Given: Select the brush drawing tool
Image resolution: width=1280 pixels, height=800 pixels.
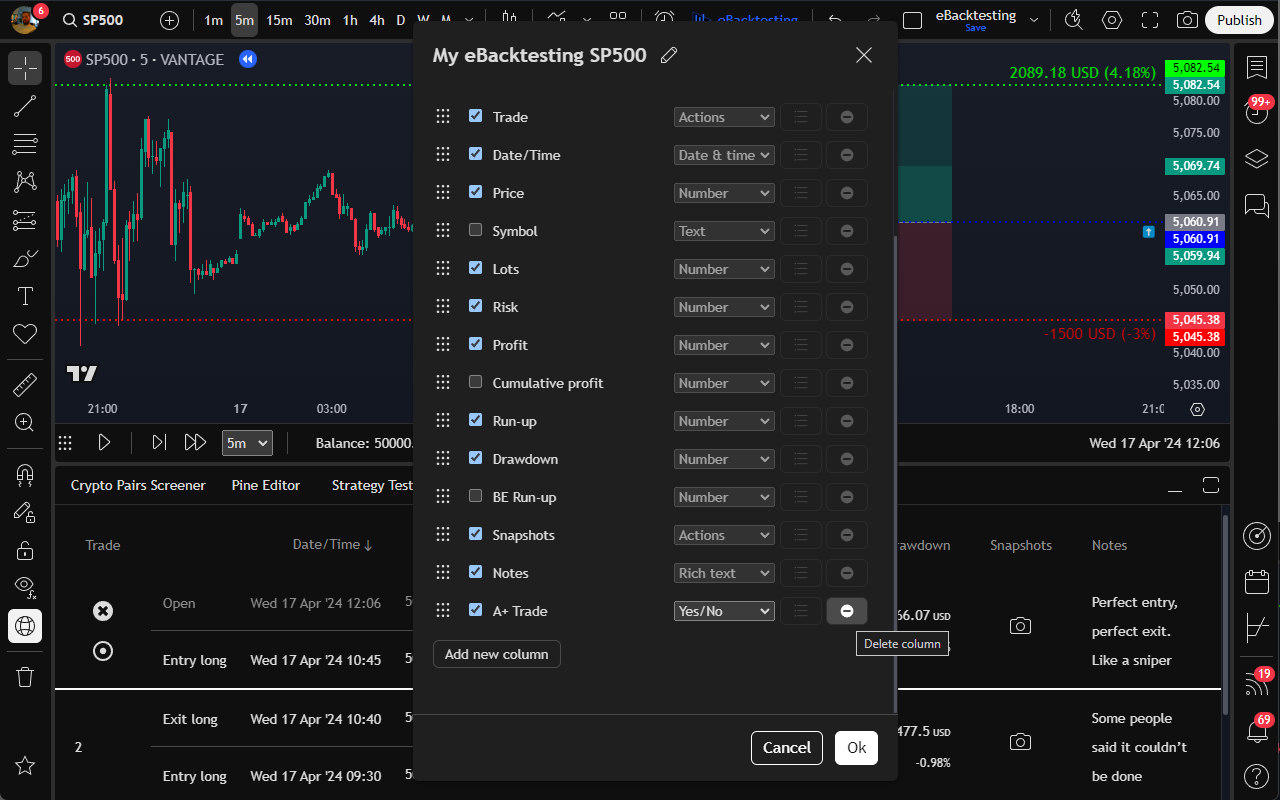Looking at the screenshot, I should pyautogui.click(x=25, y=258).
